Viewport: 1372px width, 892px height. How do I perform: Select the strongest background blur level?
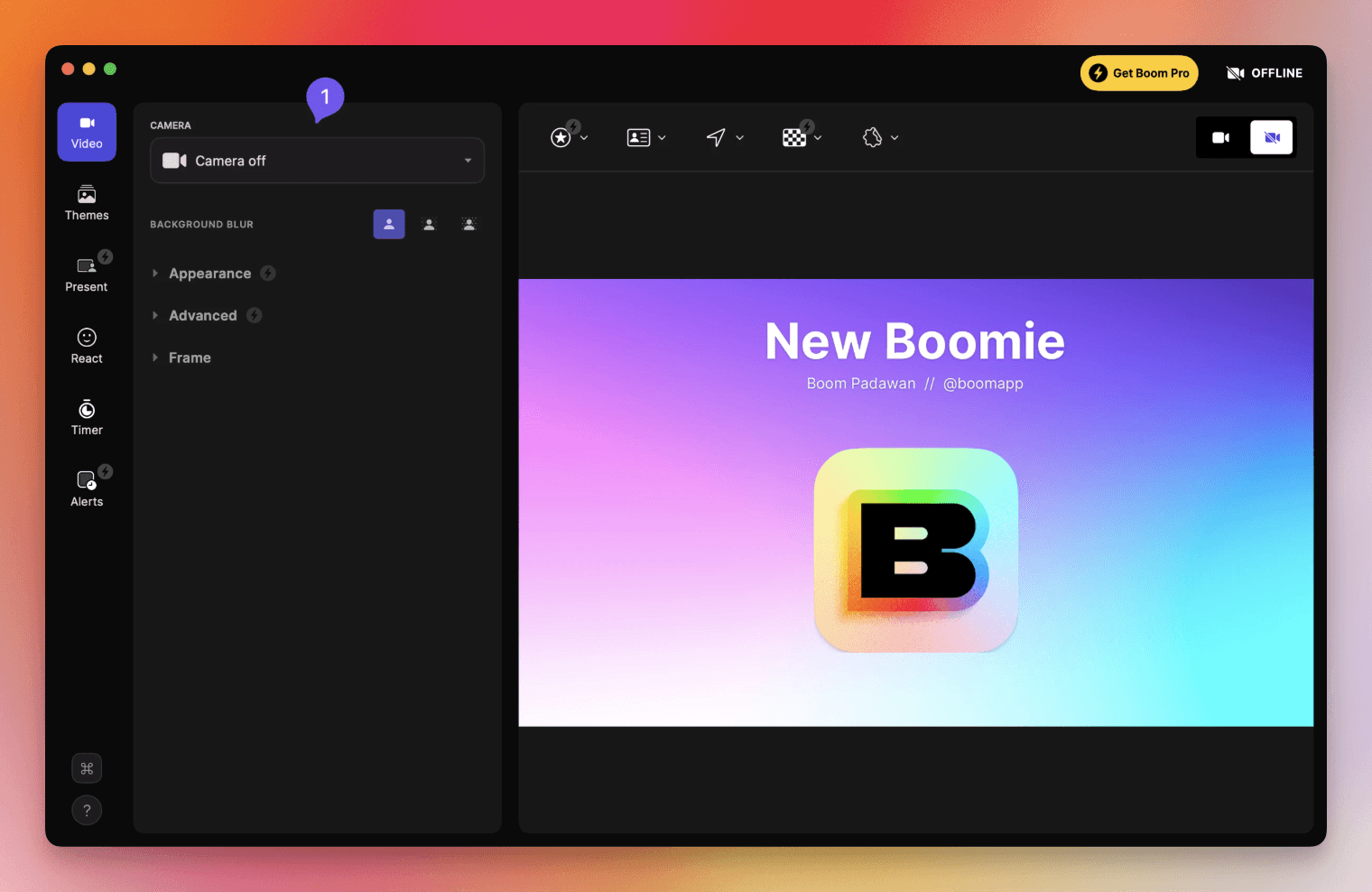point(469,224)
